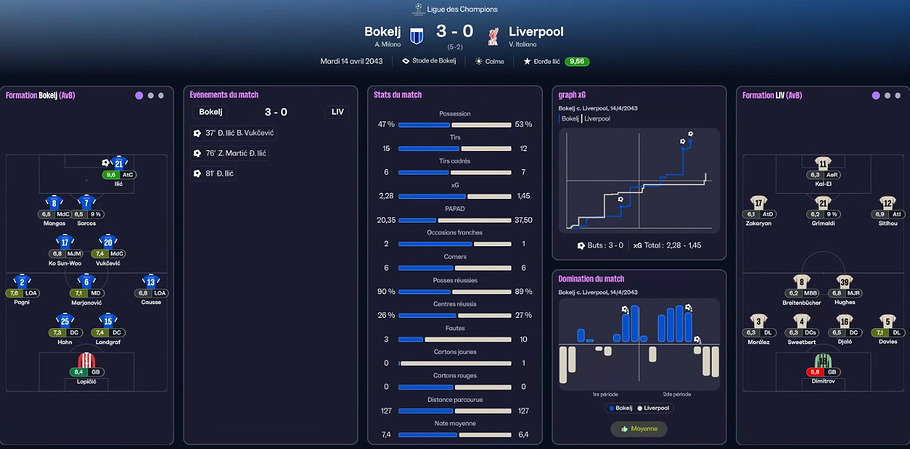Click the Possession stat bar

pyautogui.click(x=455, y=124)
